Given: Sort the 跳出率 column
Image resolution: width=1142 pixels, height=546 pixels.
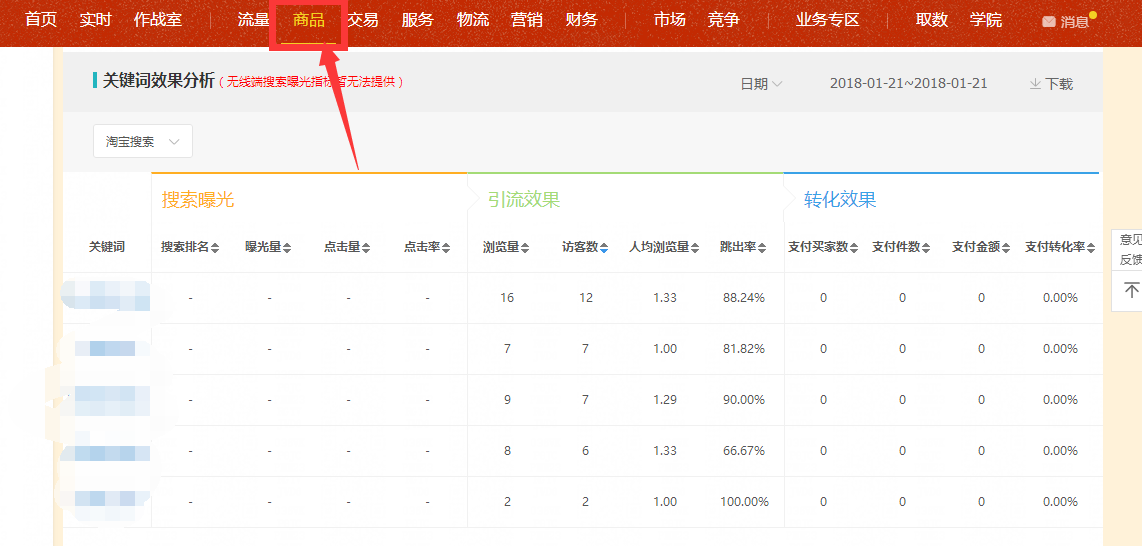Looking at the screenshot, I should [x=762, y=248].
